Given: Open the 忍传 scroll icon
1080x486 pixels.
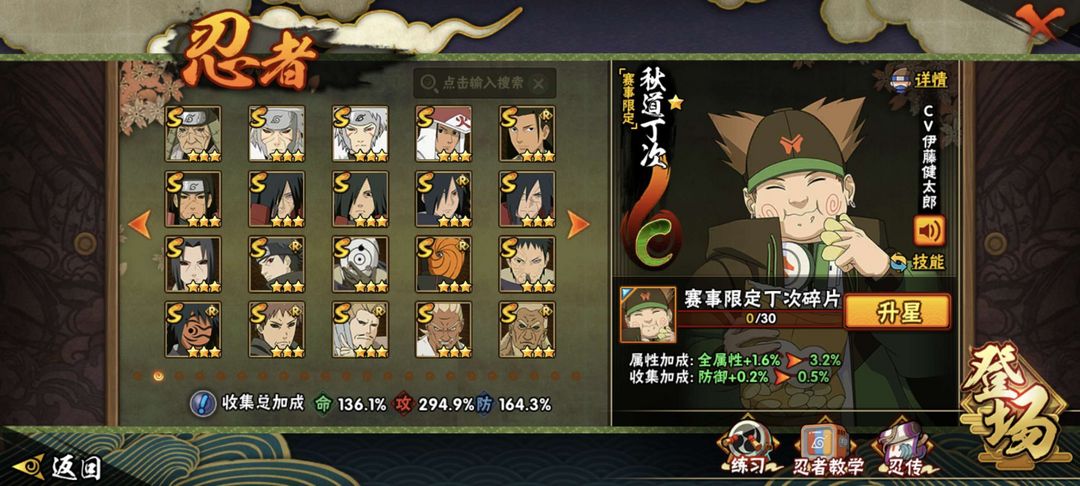Looking at the screenshot, I should tap(902, 450).
